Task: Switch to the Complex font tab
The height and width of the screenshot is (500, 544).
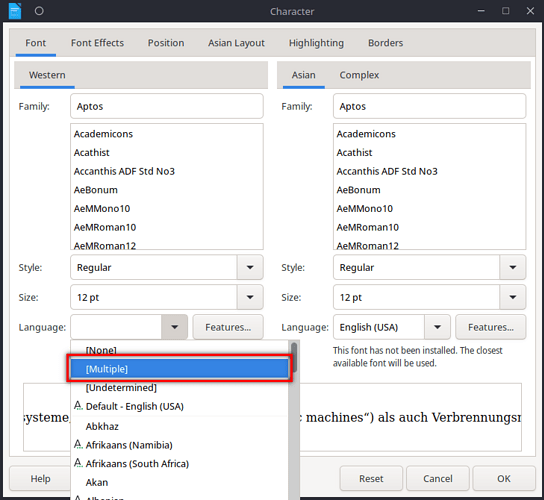Action: coord(359,75)
